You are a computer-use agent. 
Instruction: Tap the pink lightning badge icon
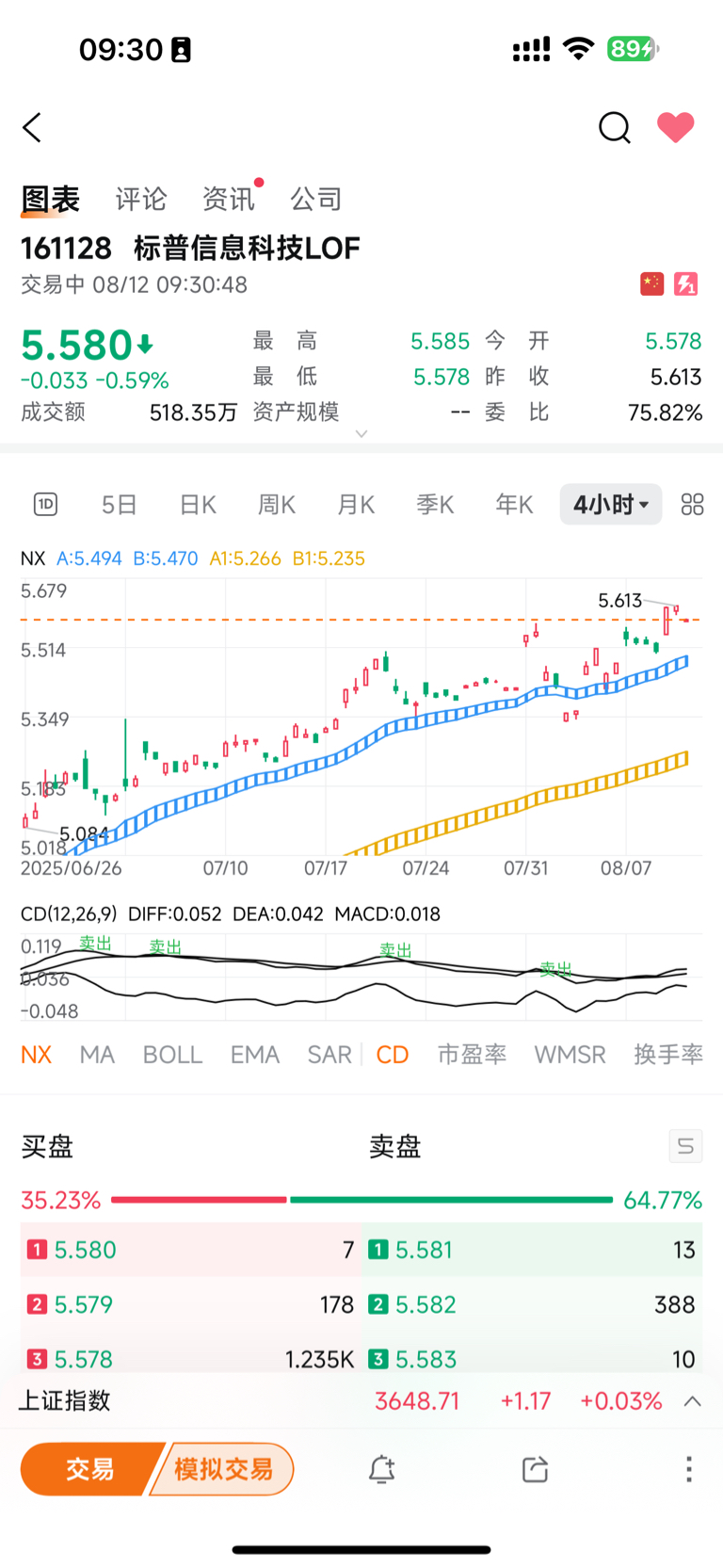coord(685,283)
